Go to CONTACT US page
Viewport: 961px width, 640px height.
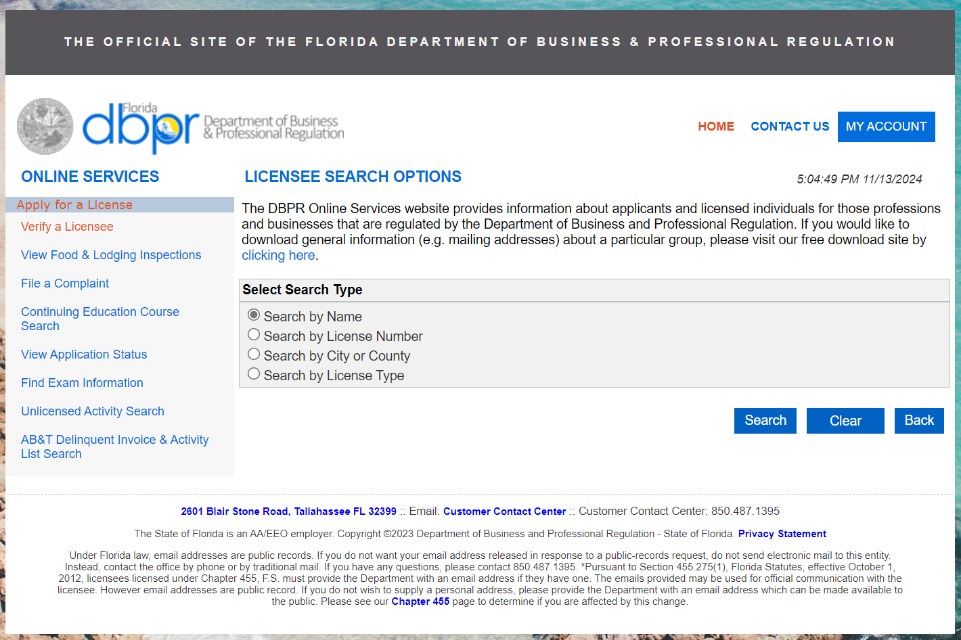click(x=790, y=126)
